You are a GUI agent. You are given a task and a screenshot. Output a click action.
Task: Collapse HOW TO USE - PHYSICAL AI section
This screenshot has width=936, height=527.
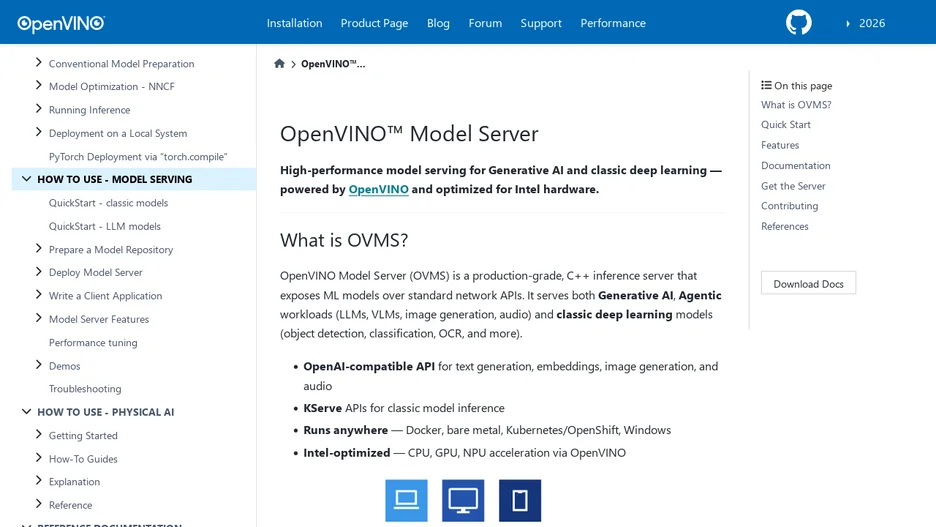tap(26, 411)
